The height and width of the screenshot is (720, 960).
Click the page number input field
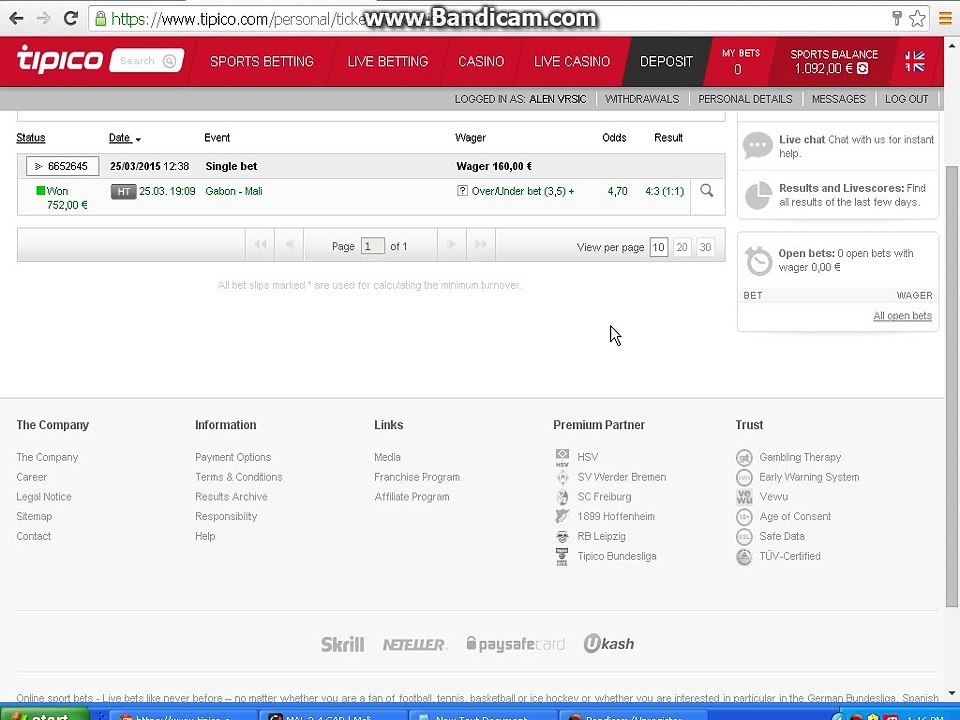coord(373,246)
